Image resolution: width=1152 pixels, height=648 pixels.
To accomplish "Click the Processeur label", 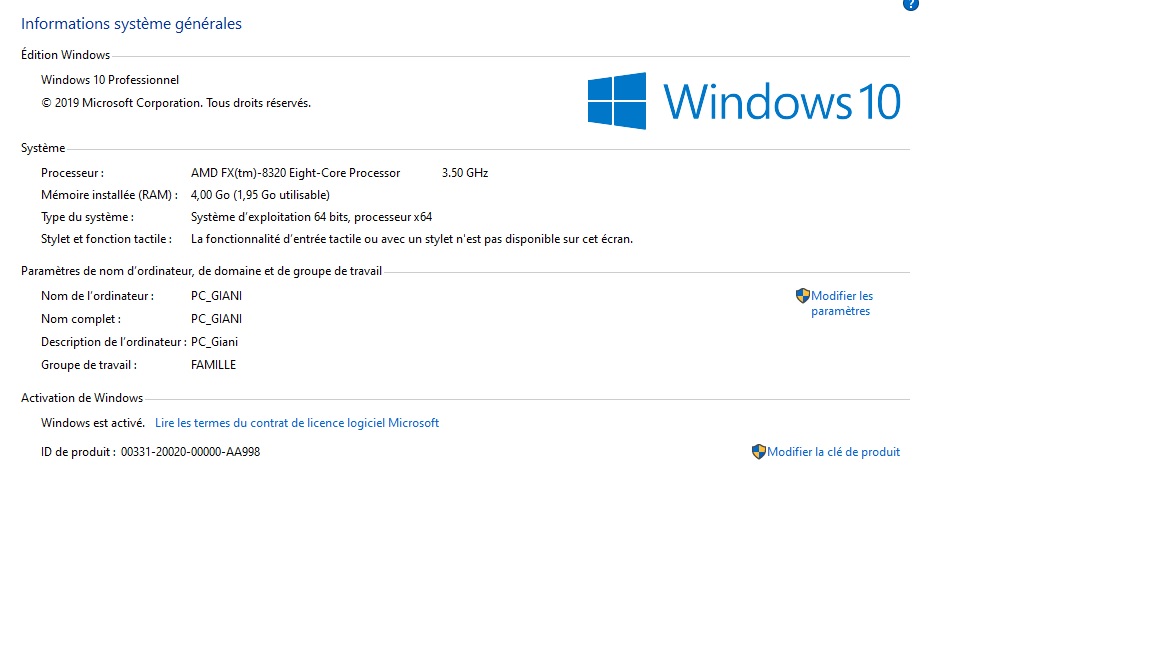I will point(72,173).
